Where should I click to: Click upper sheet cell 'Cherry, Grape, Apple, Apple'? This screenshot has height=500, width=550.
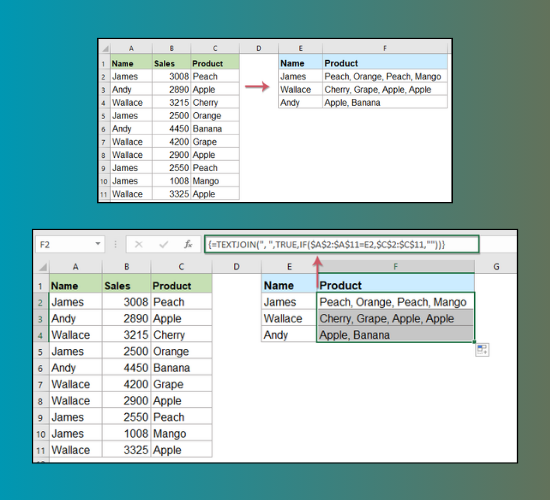385,89
